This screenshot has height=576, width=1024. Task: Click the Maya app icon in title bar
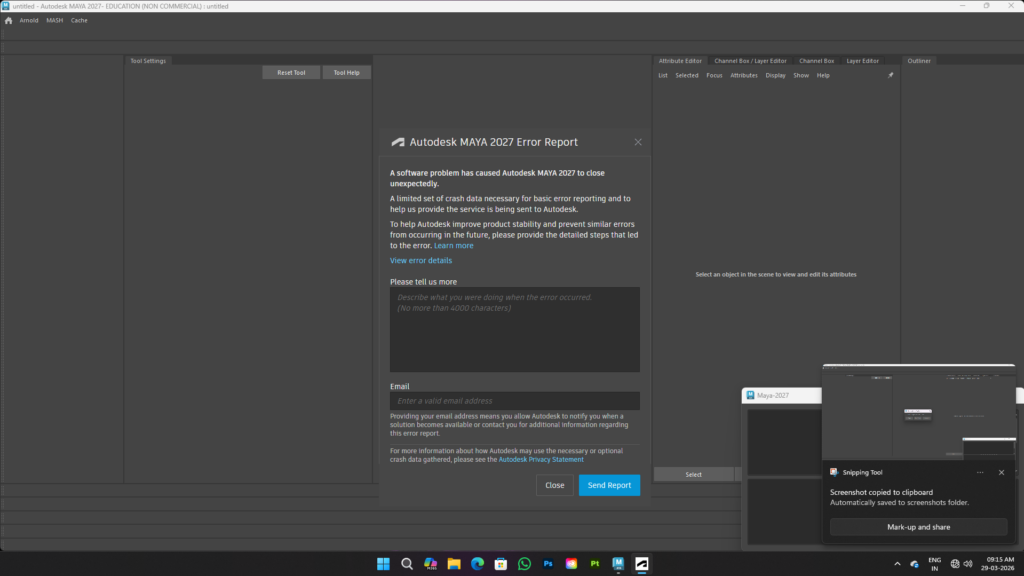click(x=5, y=6)
